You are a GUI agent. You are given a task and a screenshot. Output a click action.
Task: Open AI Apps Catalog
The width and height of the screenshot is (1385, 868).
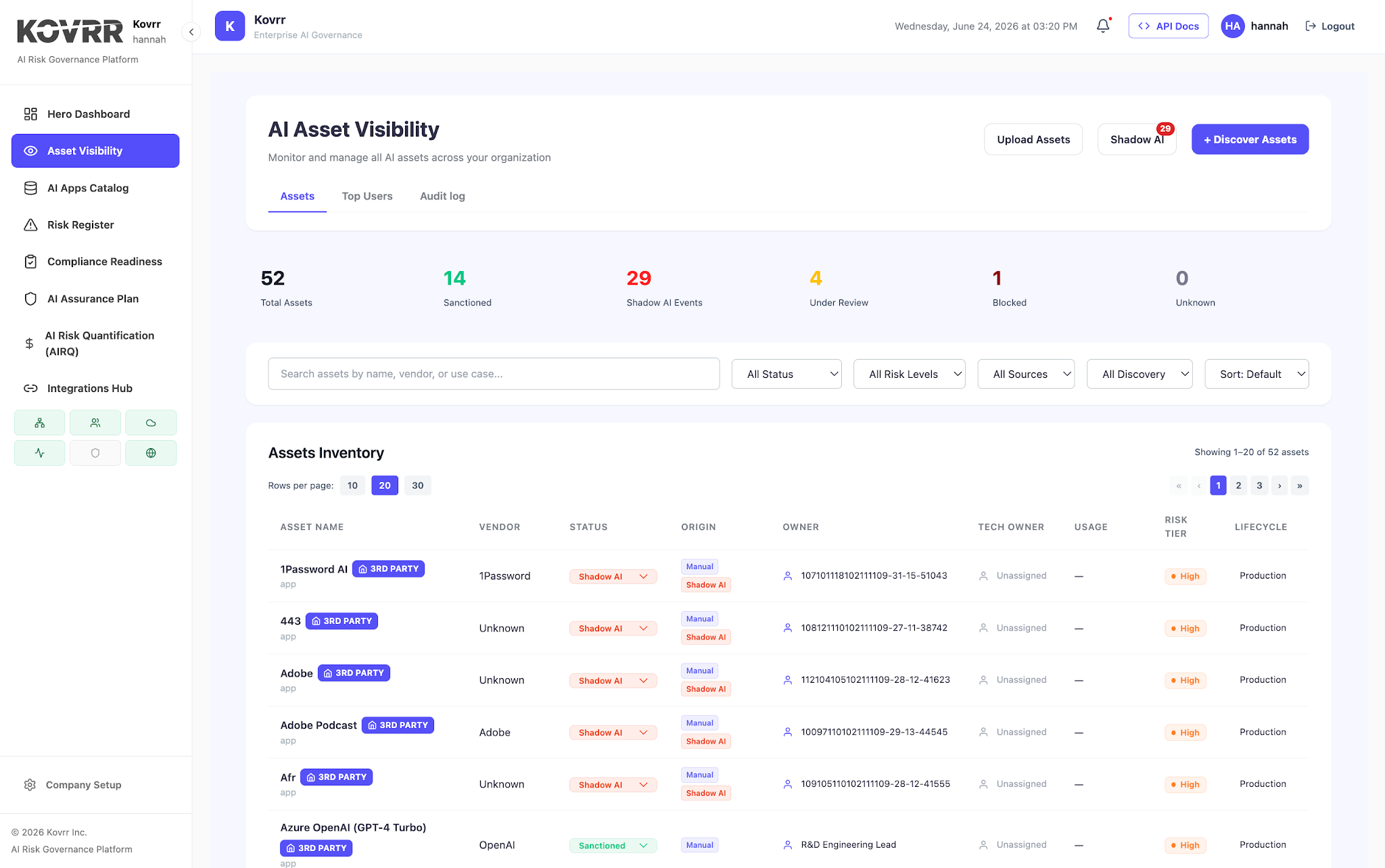point(95,188)
